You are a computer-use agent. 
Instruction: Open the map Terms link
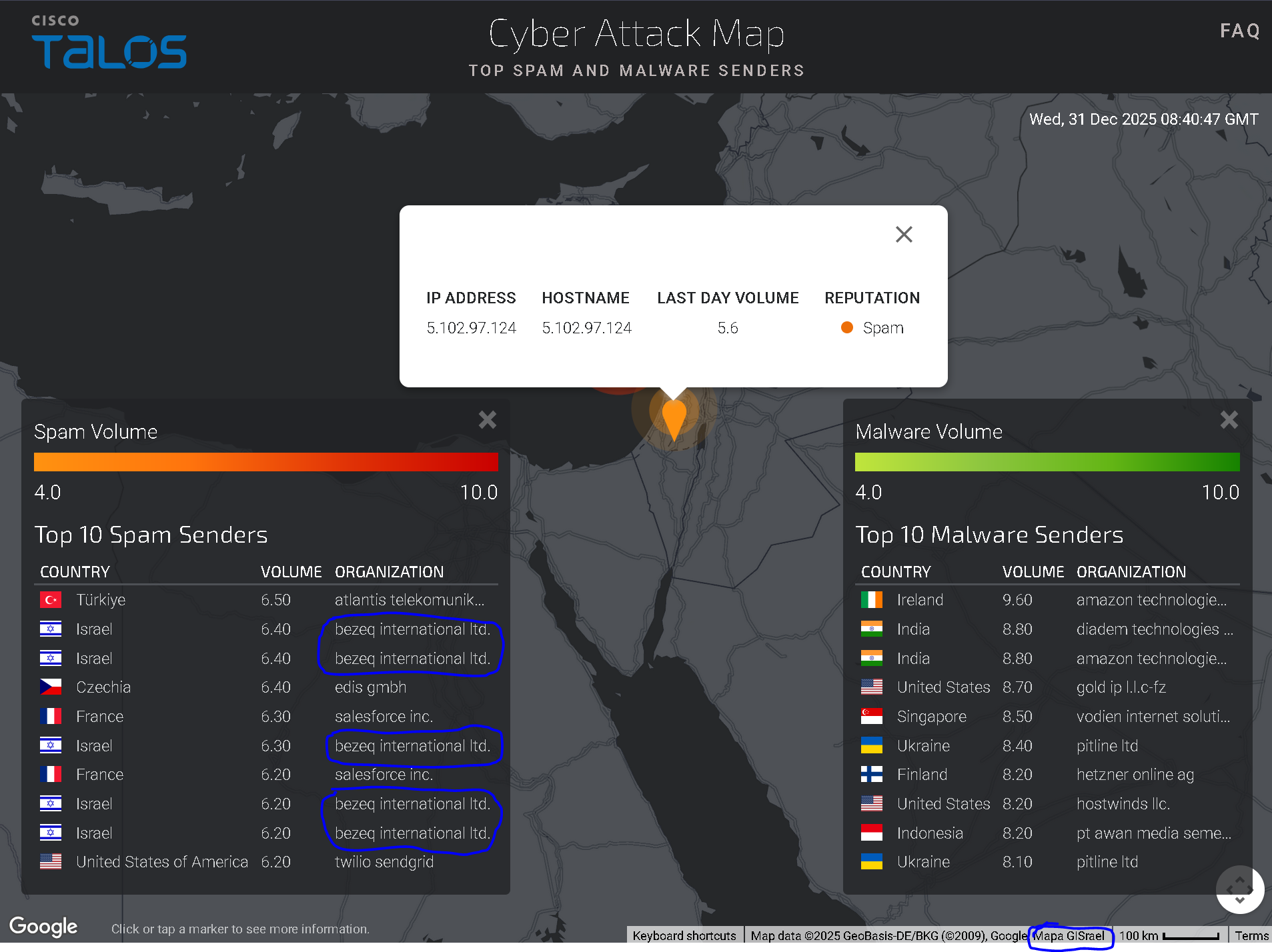(x=1251, y=935)
